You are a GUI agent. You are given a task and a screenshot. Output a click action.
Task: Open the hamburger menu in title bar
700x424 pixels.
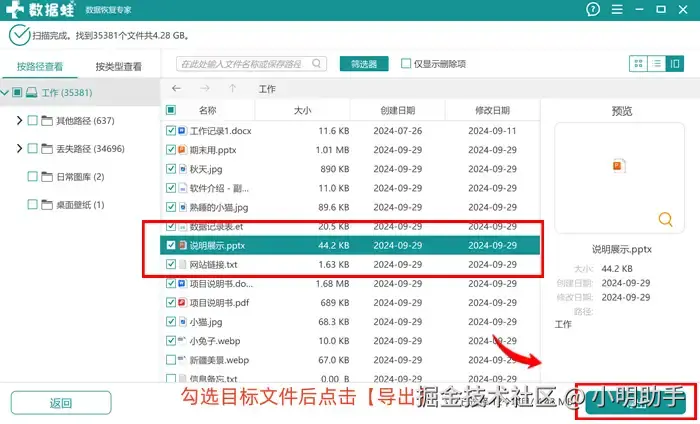617,9
